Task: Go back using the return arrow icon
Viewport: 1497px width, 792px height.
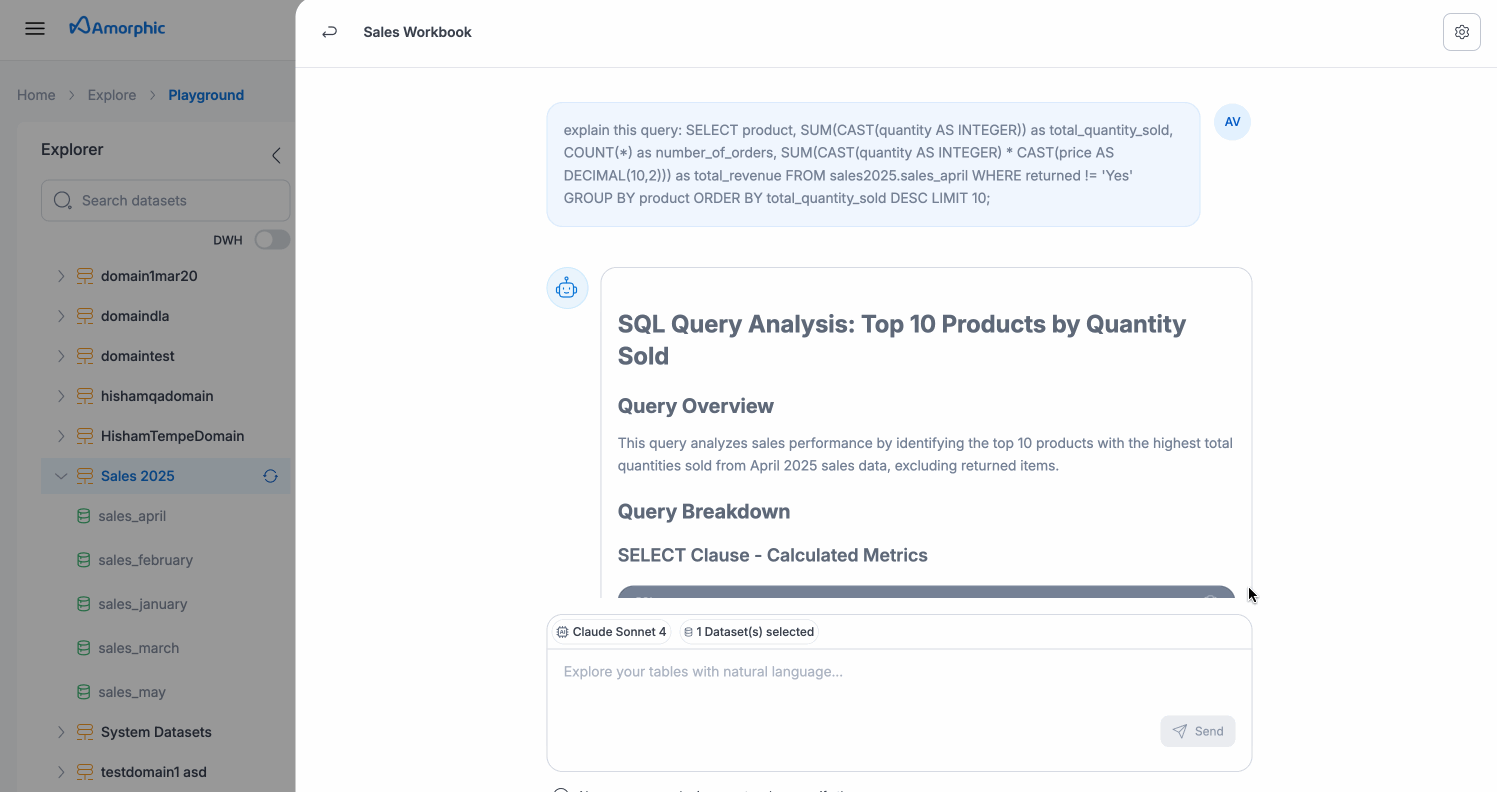Action: point(329,32)
